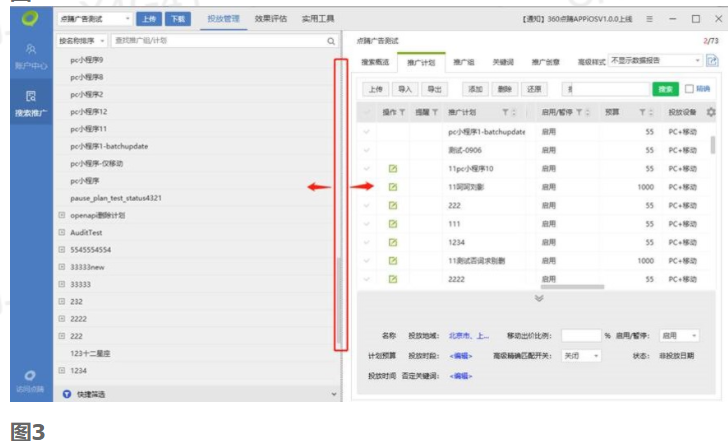Open 搜索推广 in the left sidebar
This screenshot has height=441, width=728.
click(31, 103)
